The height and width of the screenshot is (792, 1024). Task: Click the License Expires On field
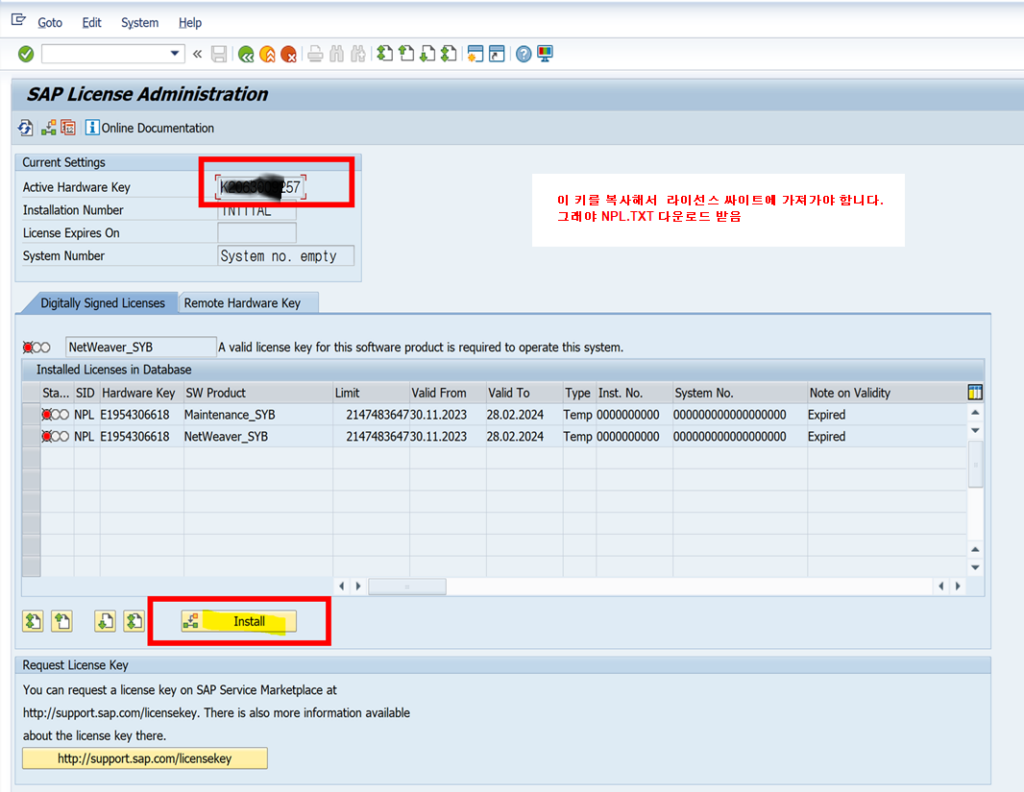pyautogui.click(x=257, y=232)
